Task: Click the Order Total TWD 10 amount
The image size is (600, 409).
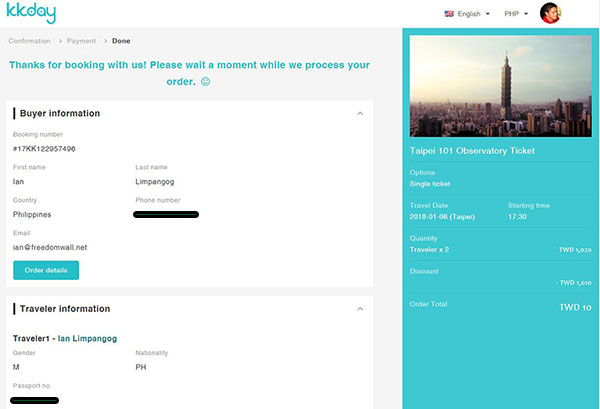Action: [x=574, y=307]
